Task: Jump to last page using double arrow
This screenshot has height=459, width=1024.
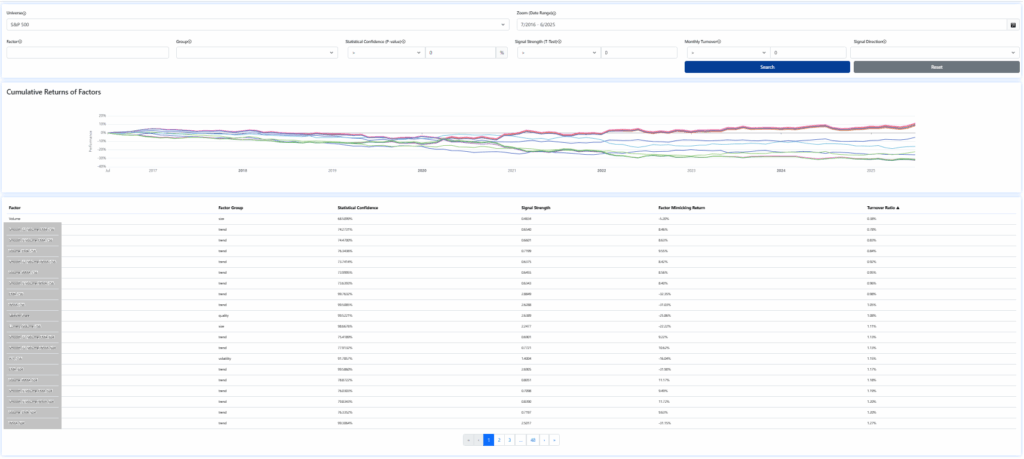Action: tap(554, 439)
